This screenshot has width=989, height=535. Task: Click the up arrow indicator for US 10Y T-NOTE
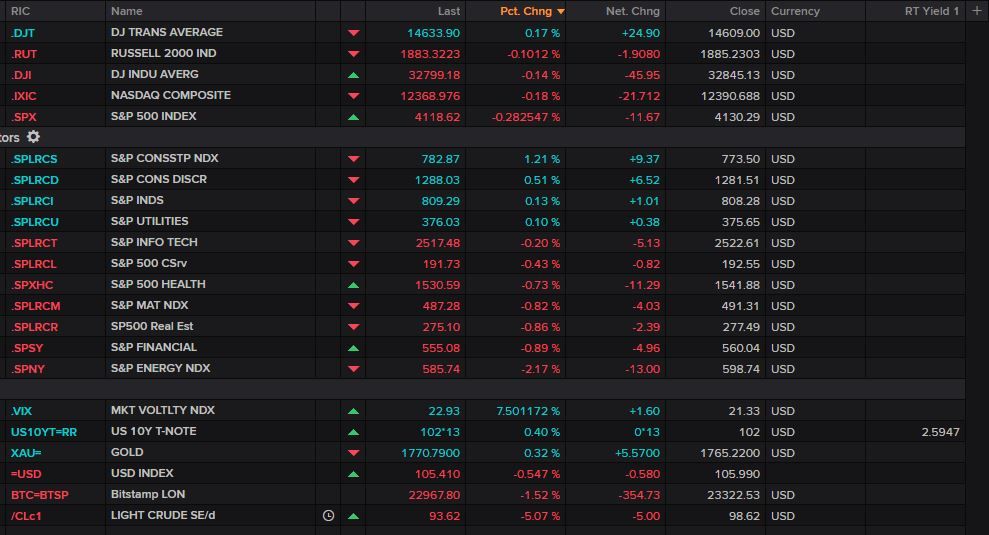pyautogui.click(x=353, y=432)
